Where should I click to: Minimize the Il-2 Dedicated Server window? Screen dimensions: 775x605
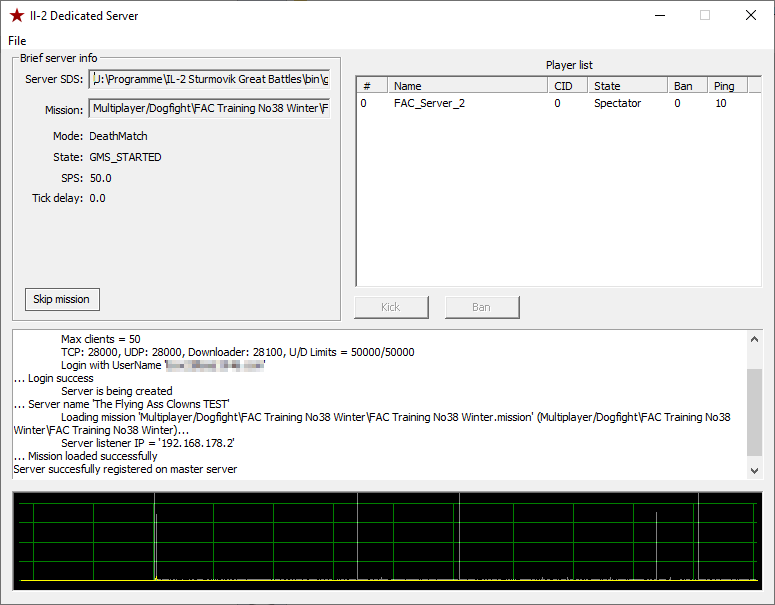tap(660, 15)
